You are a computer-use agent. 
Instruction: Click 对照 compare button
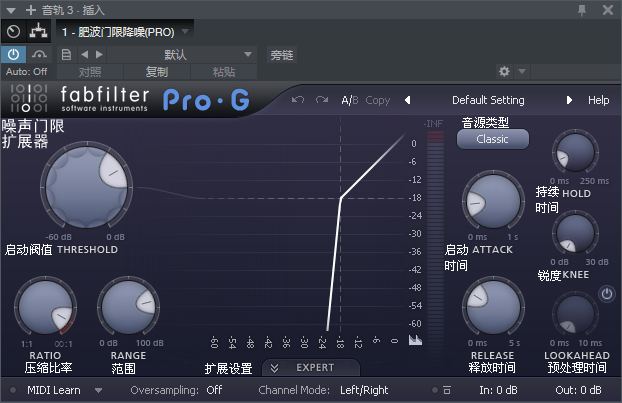pos(90,72)
